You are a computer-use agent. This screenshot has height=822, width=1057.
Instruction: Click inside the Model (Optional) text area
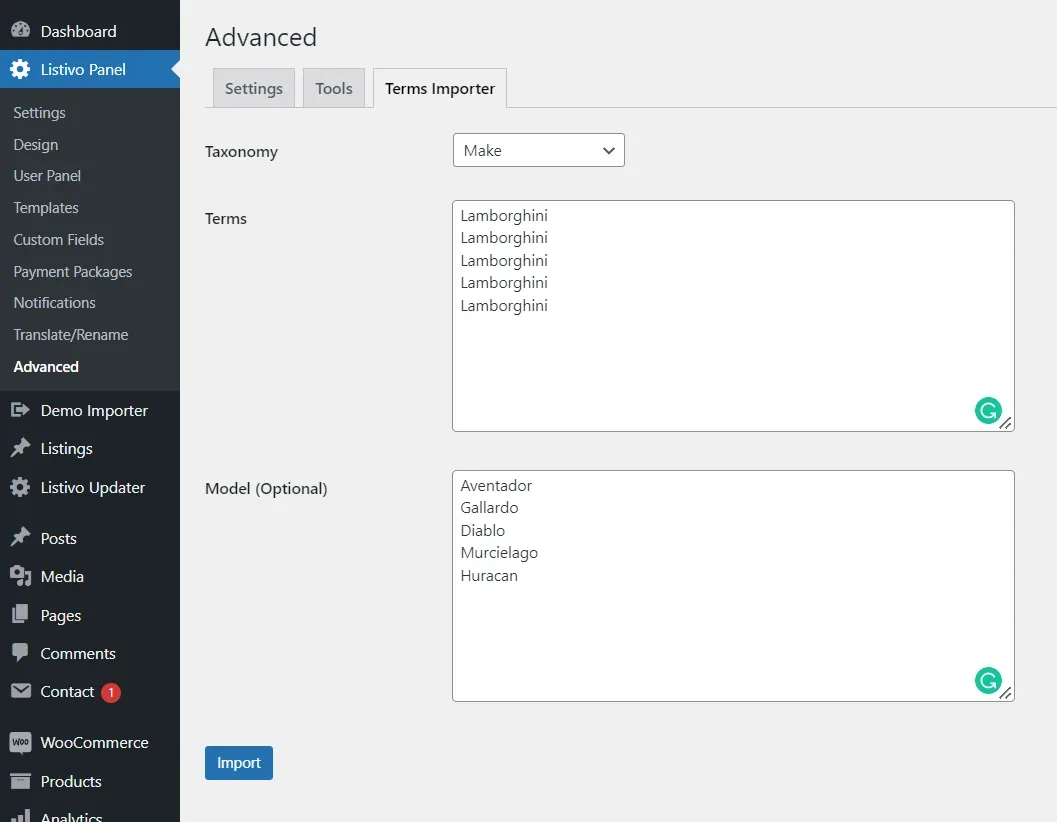click(733, 586)
